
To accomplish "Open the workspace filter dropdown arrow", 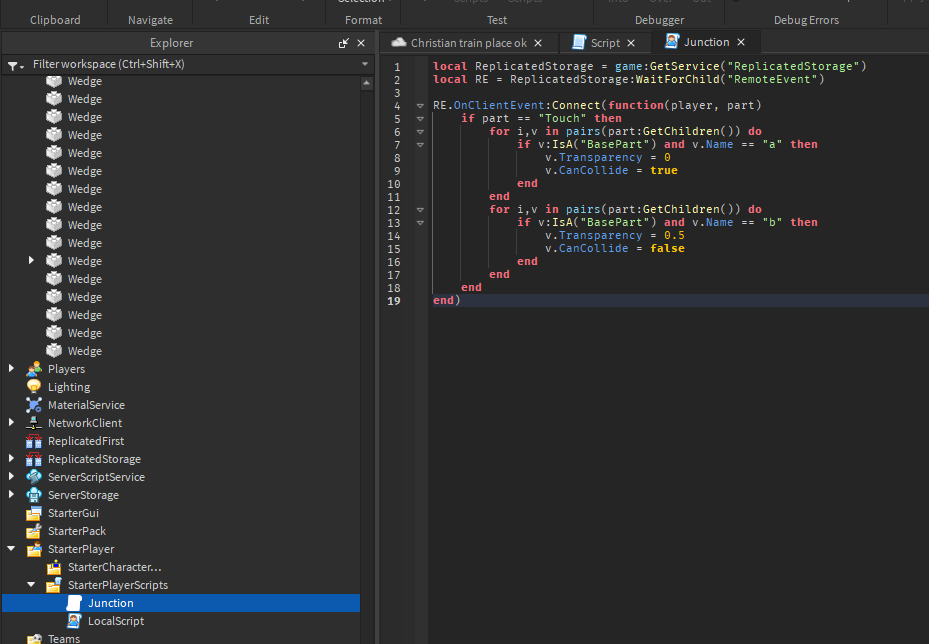I will 364,63.
